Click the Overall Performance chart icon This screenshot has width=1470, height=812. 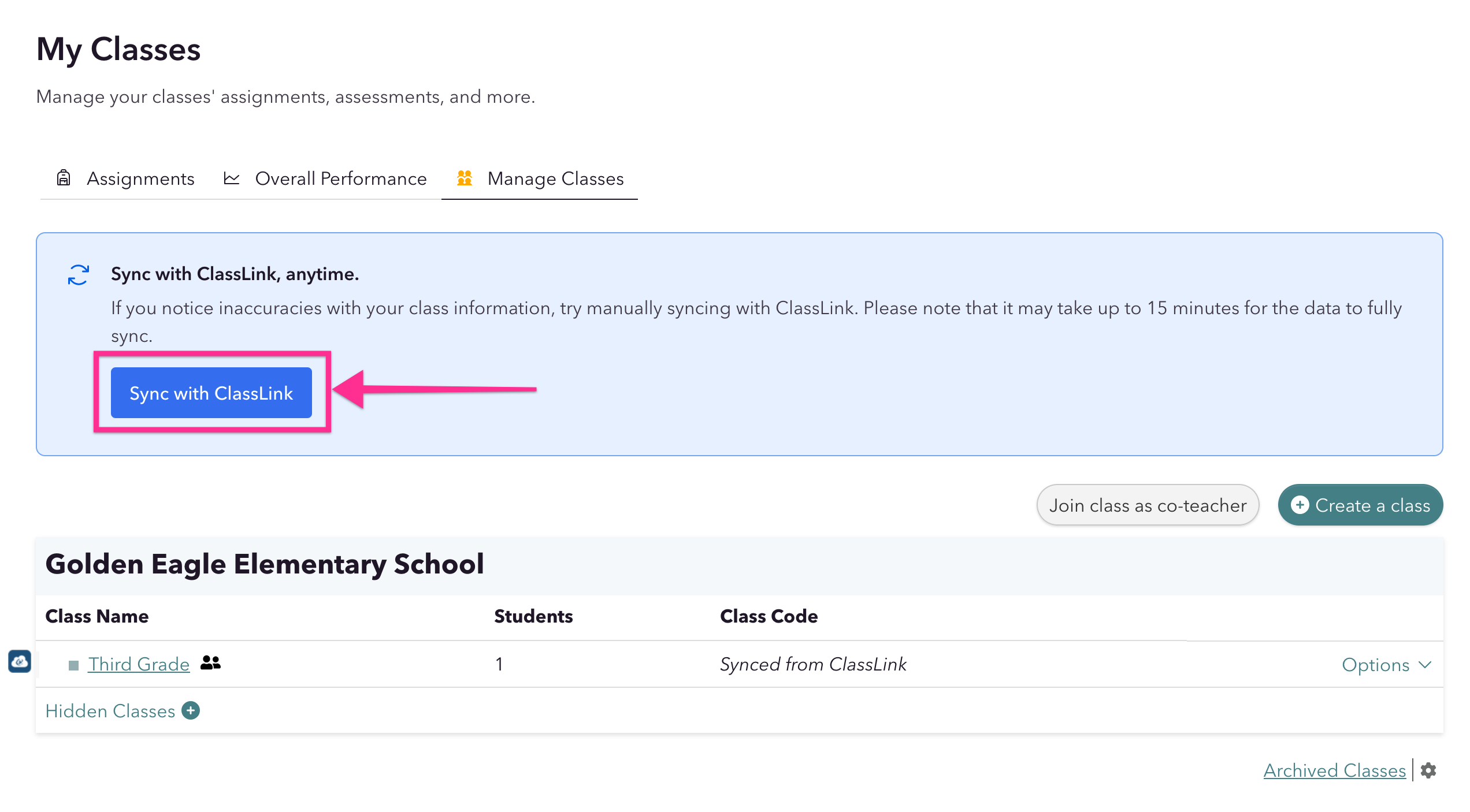pos(231,178)
